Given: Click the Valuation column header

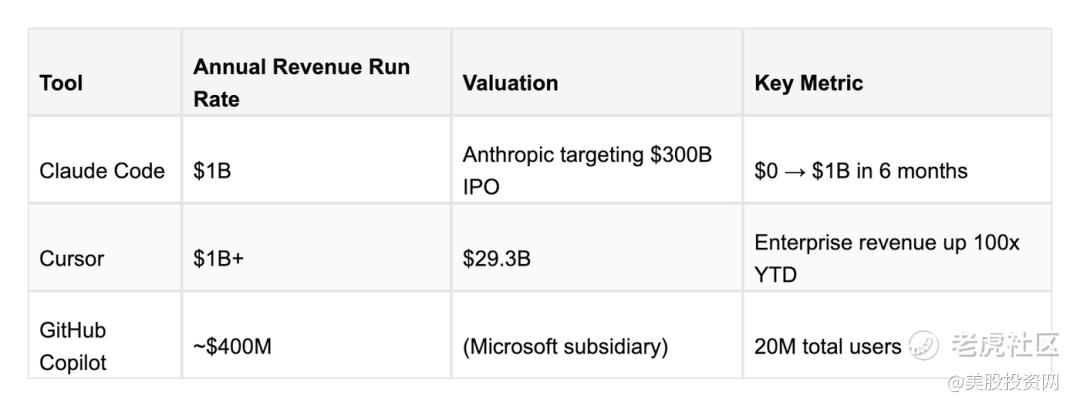Looking at the screenshot, I should (510, 83).
